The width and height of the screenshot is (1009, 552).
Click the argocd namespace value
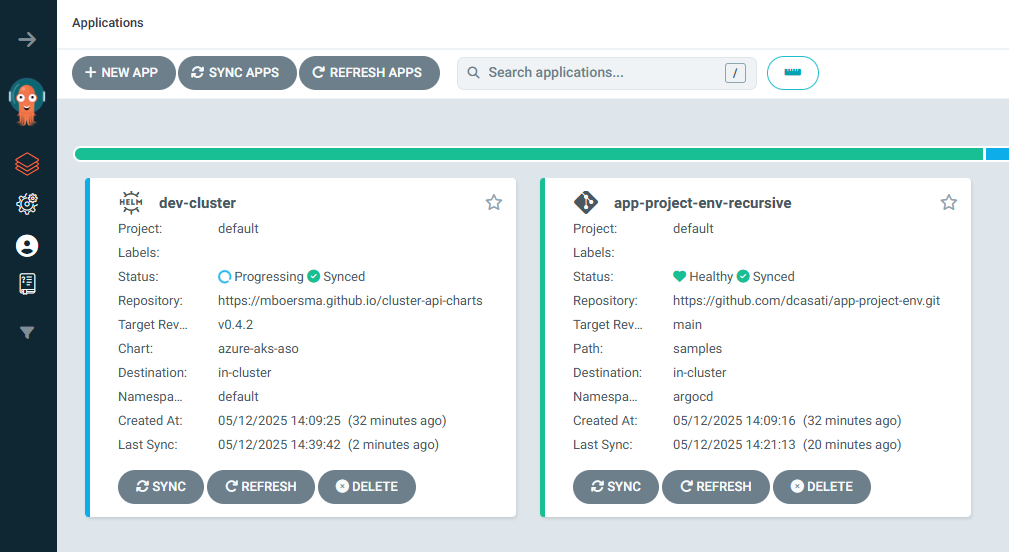coord(693,397)
